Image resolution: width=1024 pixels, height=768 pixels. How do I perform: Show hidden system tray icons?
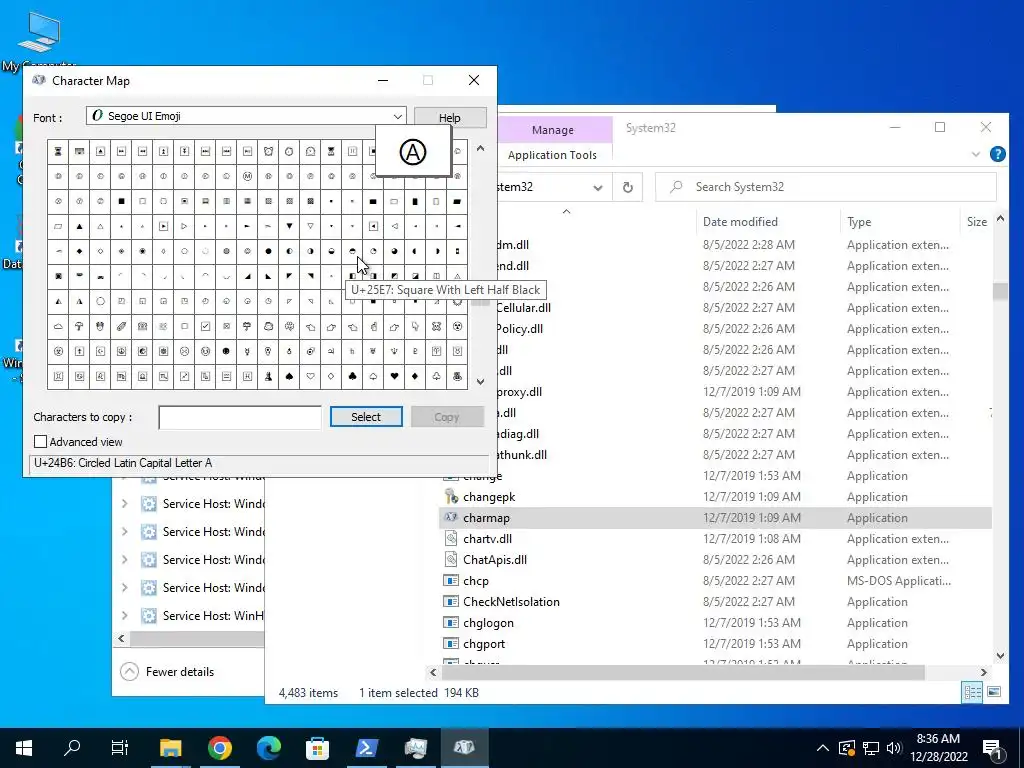pos(822,748)
